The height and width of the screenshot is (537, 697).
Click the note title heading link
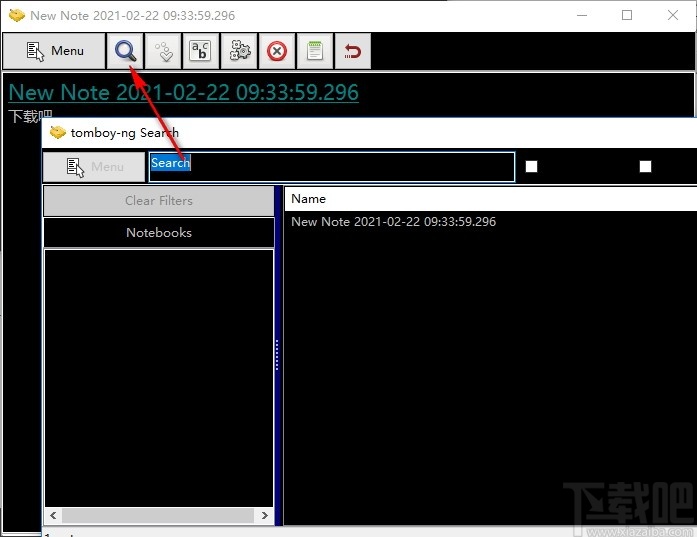(184, 92)
